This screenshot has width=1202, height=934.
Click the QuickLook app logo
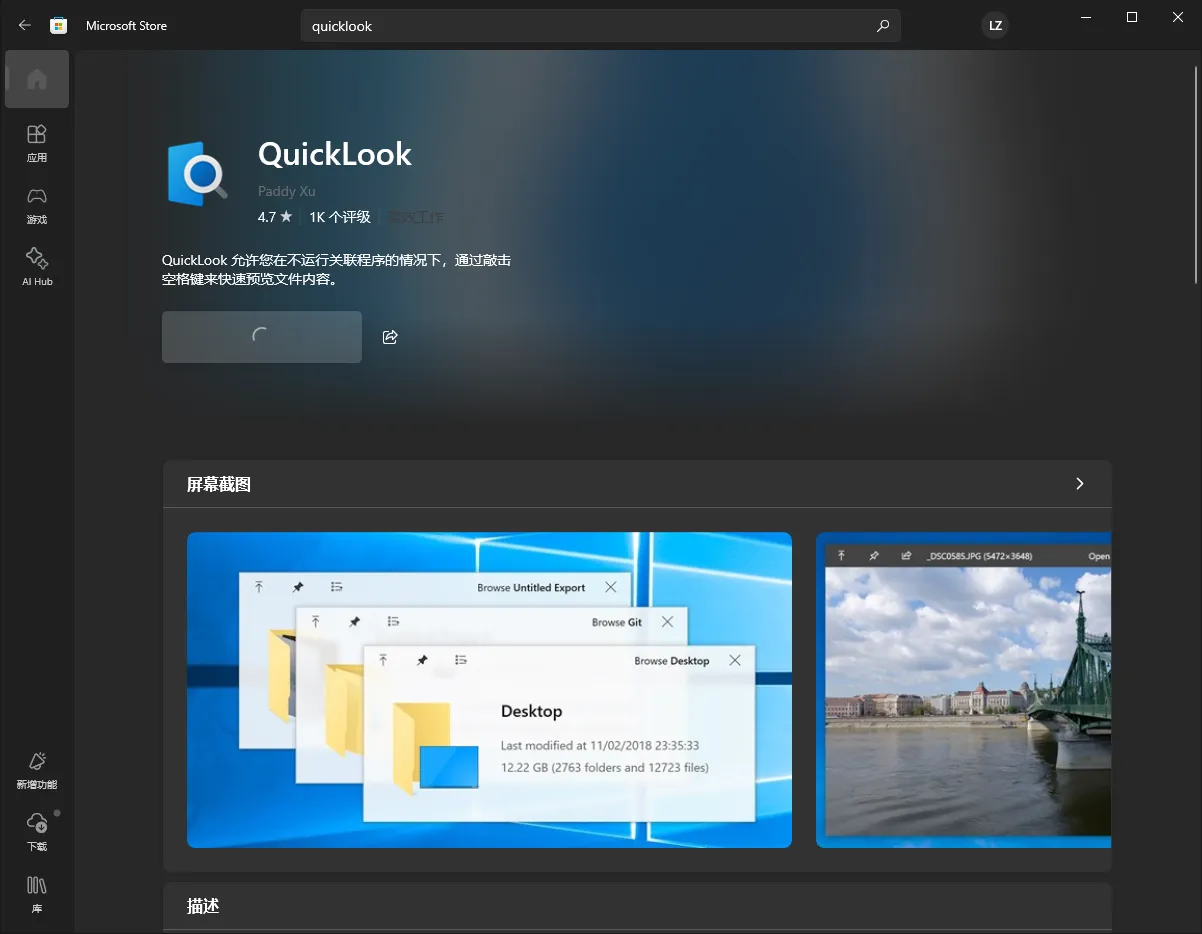point(200,174)
